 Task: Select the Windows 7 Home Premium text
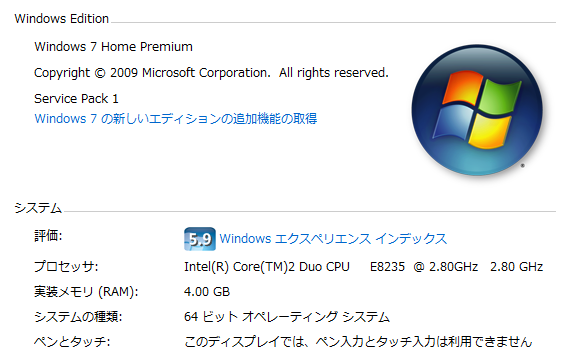(x=113, y=47)
